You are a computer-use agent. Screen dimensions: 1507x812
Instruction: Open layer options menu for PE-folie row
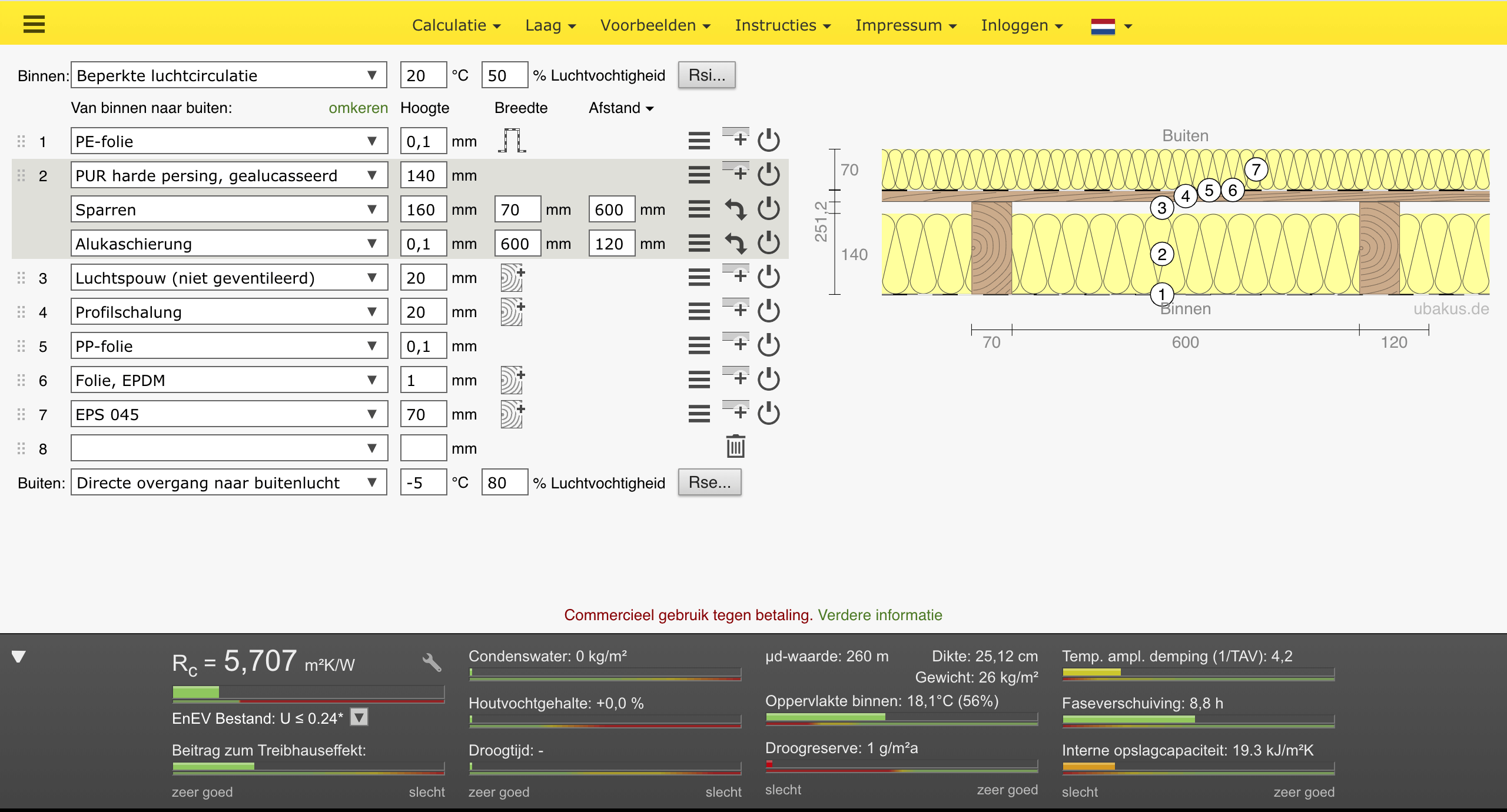(x=699, y=141)
